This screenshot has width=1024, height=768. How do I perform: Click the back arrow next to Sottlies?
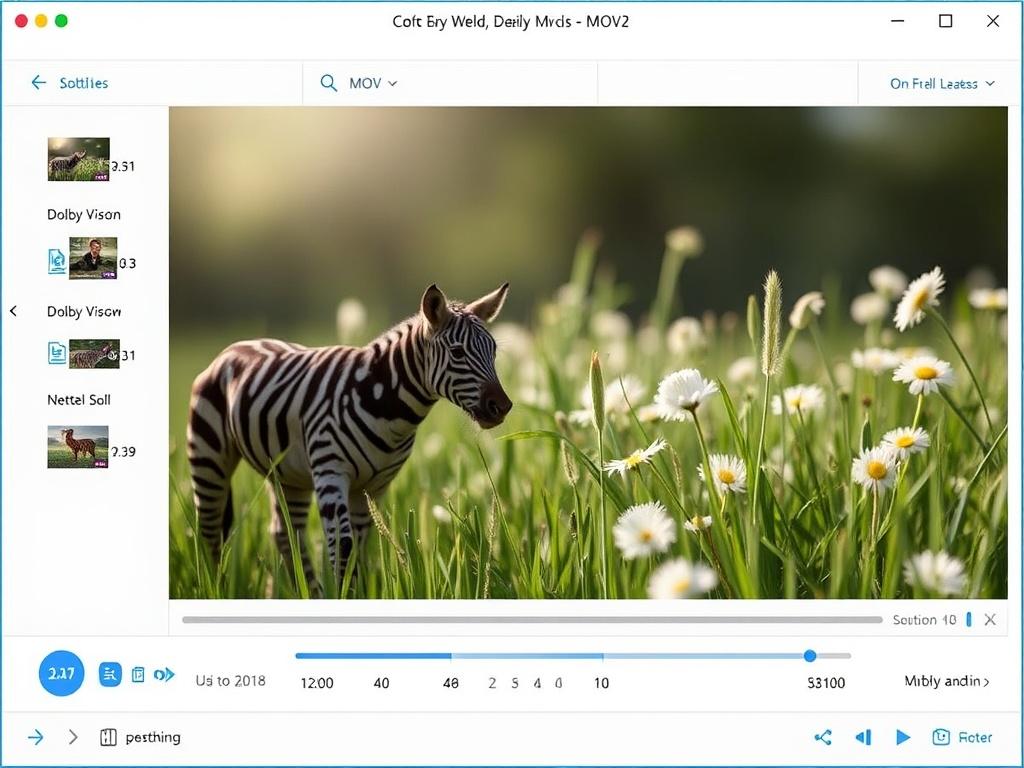(x=39, y=83)
